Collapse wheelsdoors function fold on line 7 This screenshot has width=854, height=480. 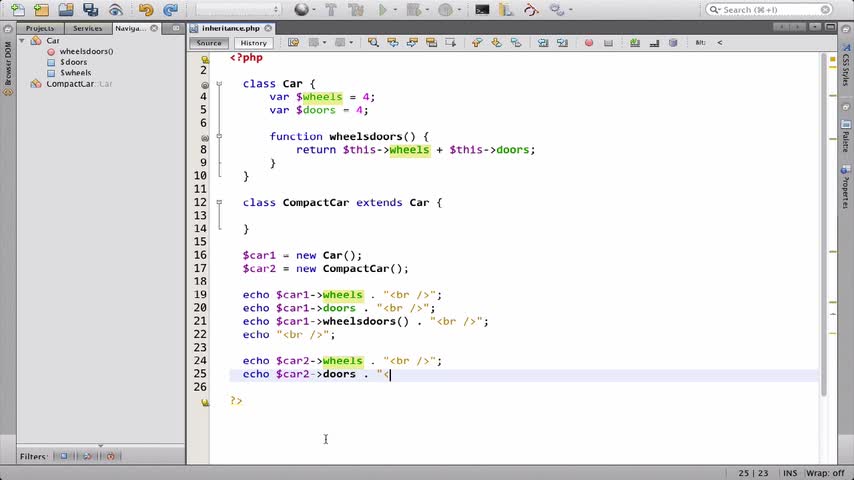tap(219, 136)
